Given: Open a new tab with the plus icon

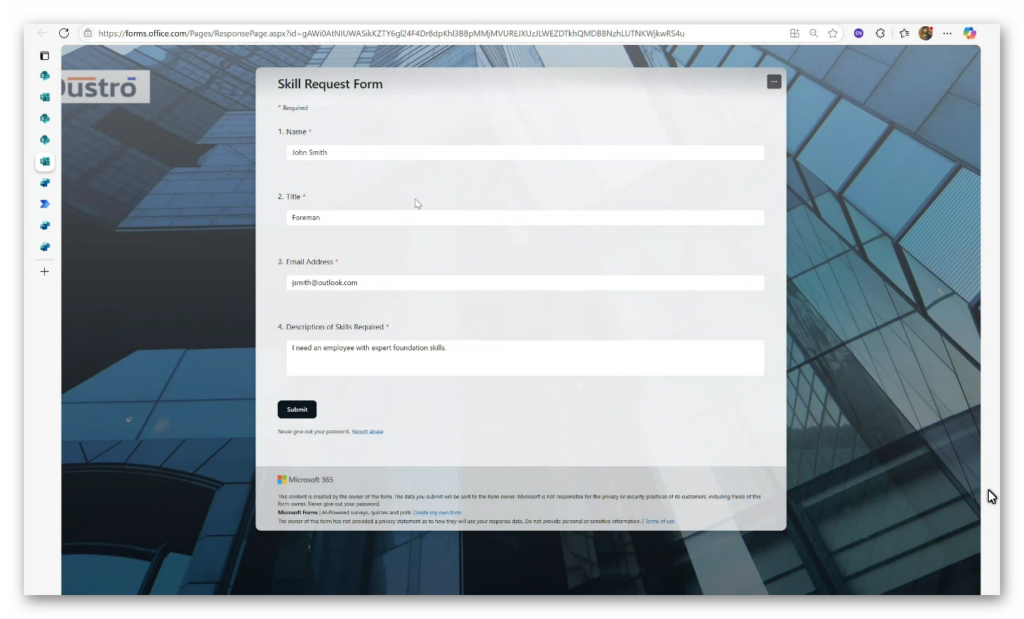Looking at the screenshot, I should coord(44,272).
